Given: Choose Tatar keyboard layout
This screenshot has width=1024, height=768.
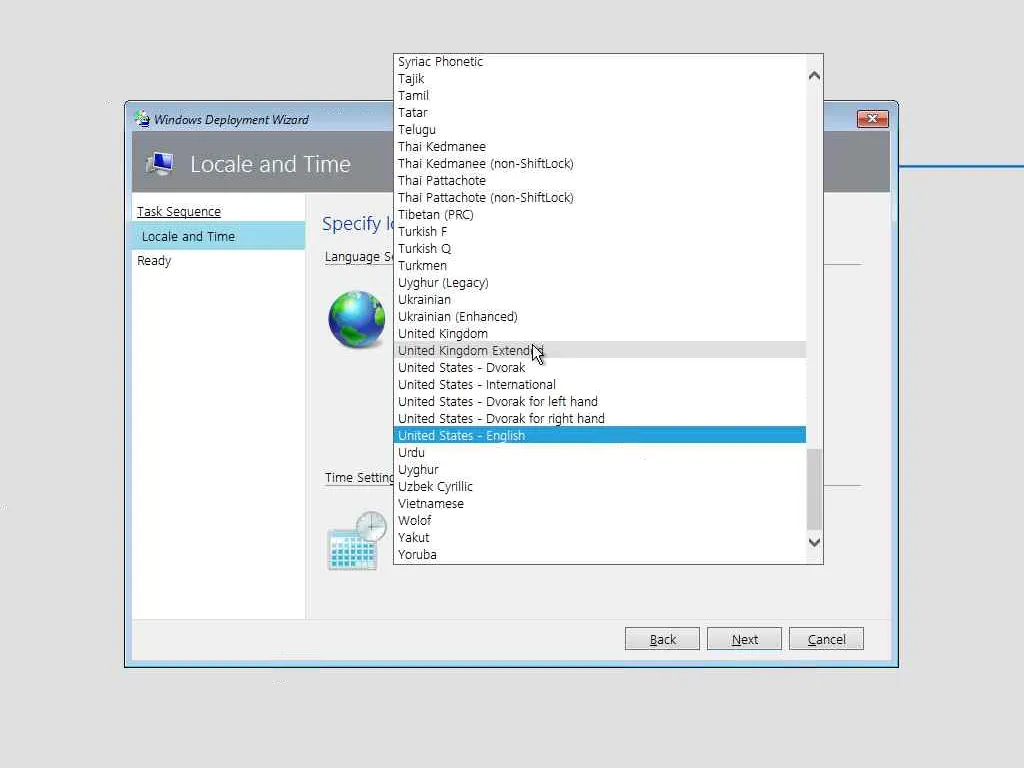Looking at the screenshot, I should tap(600, 112).
